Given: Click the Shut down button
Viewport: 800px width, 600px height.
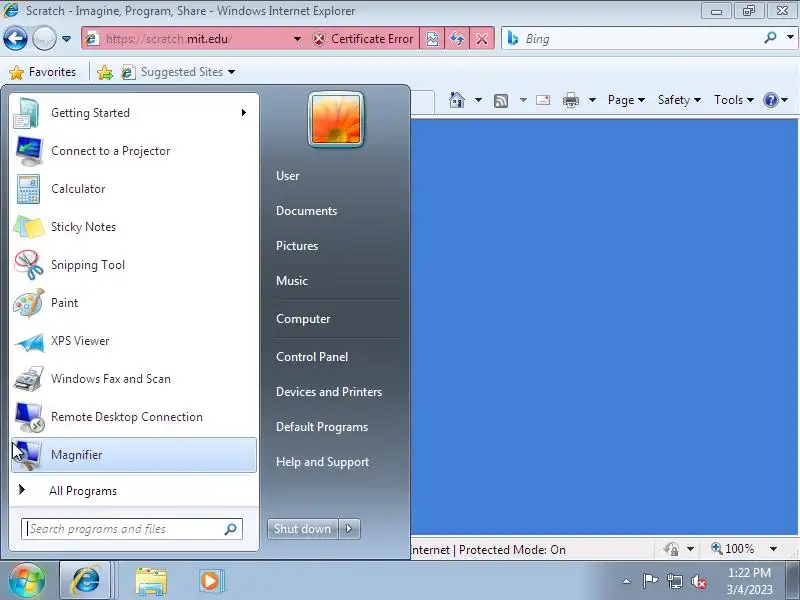Looking at the screenshot, I should tap(303, 529).
